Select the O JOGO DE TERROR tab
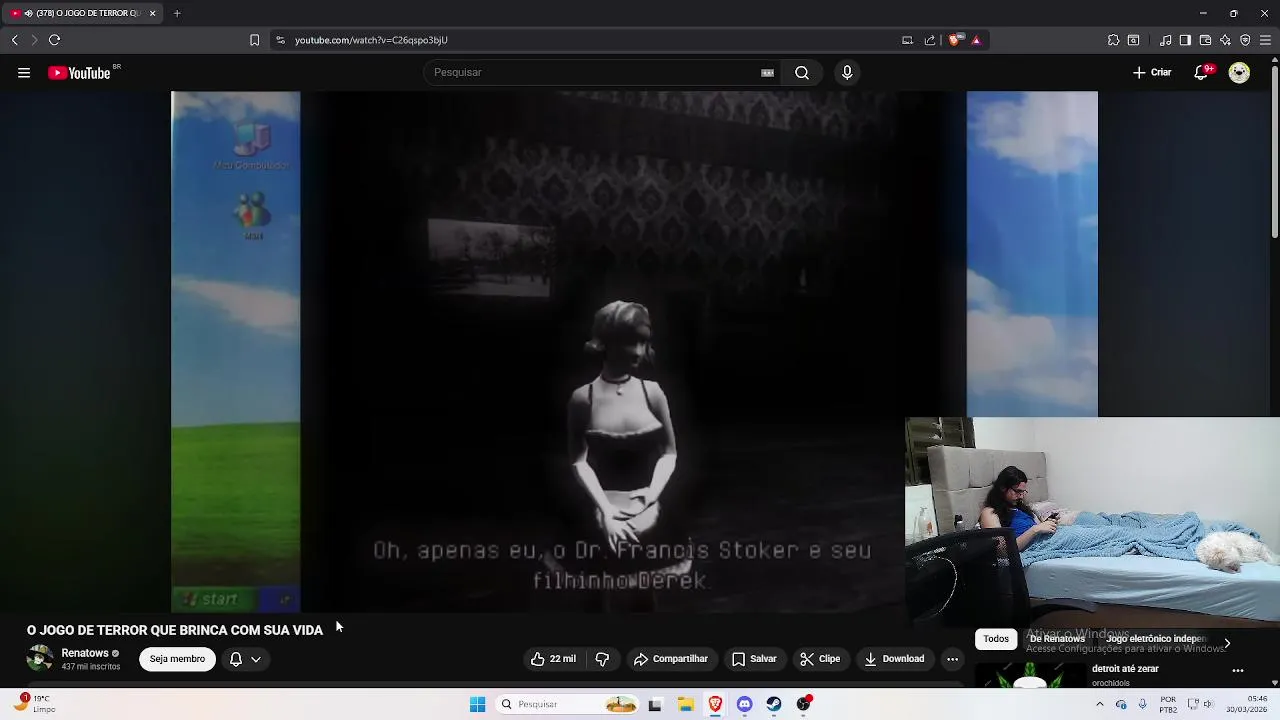This screenshot has height=720, width=1280. [80, 13]
